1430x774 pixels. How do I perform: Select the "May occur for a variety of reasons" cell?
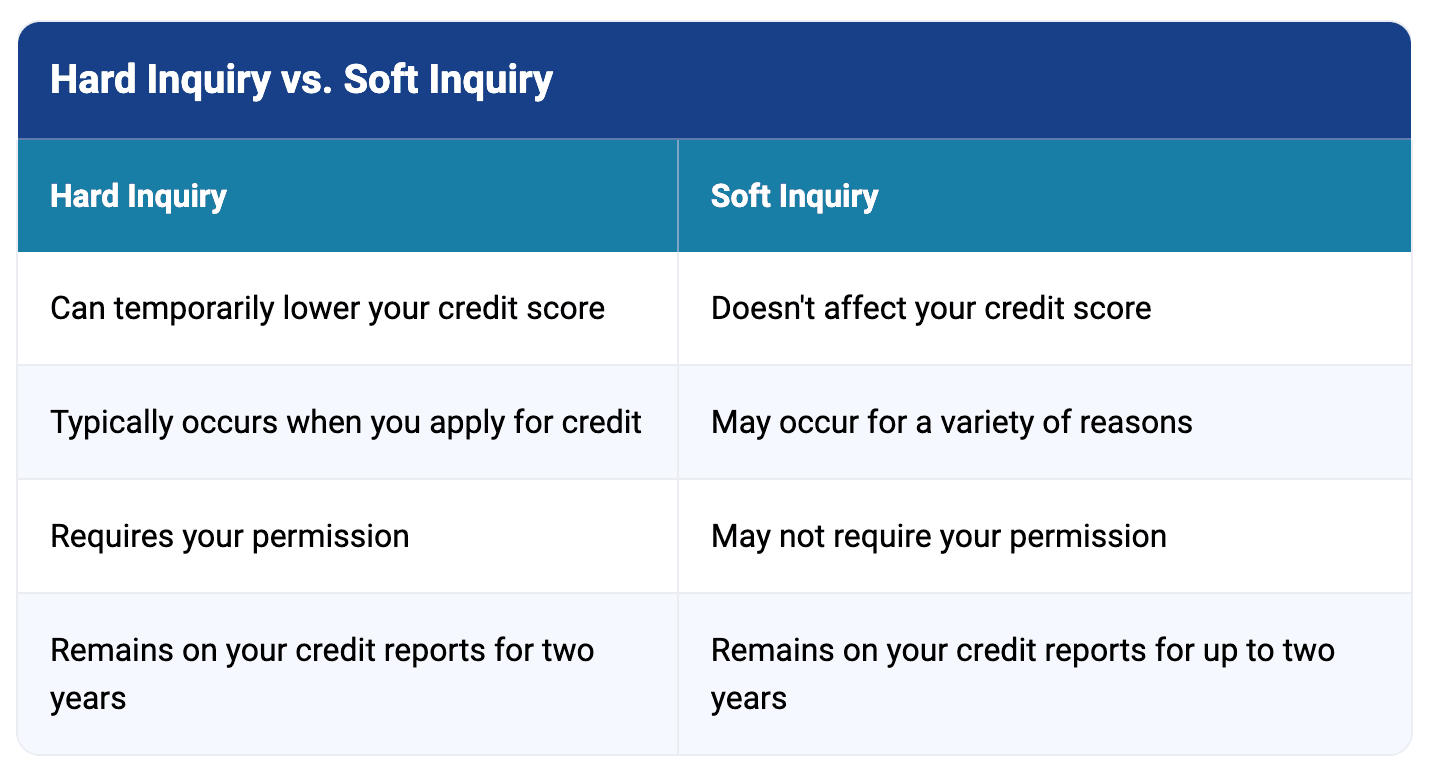point(951,422)
